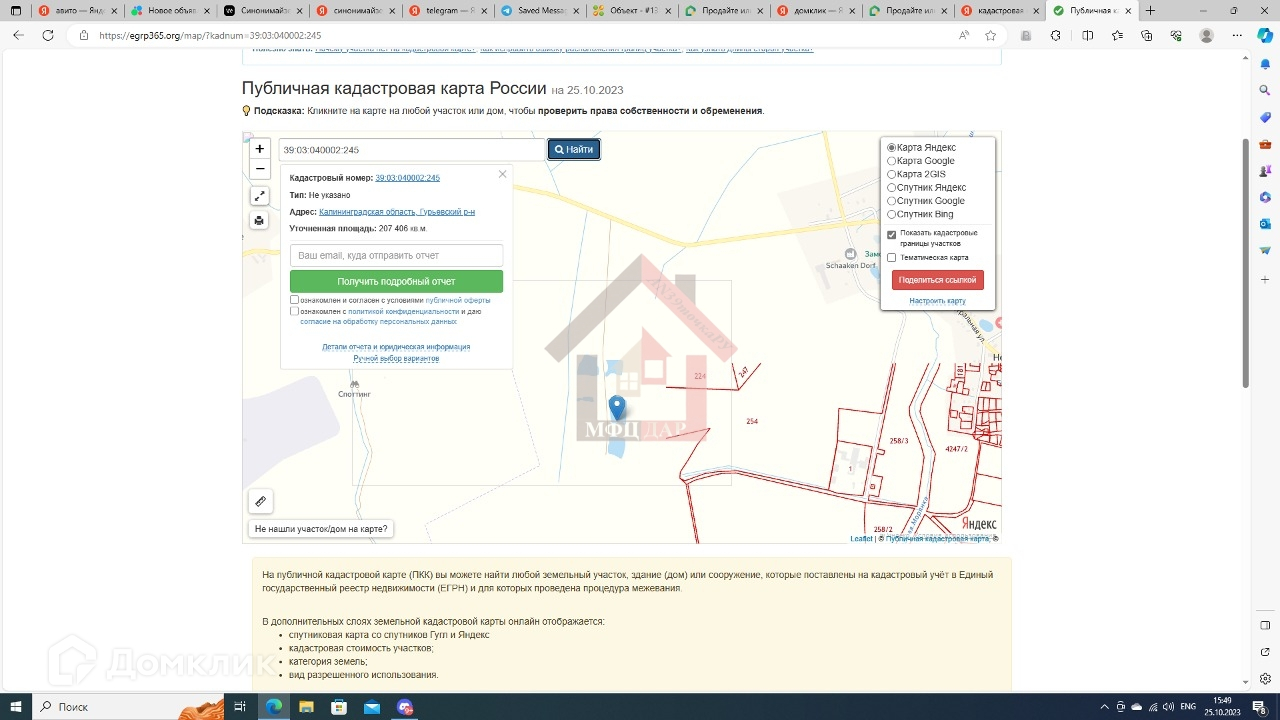Switch to the домклик browser tab
Screen dimensions: 1280x720
click(816, 10)
